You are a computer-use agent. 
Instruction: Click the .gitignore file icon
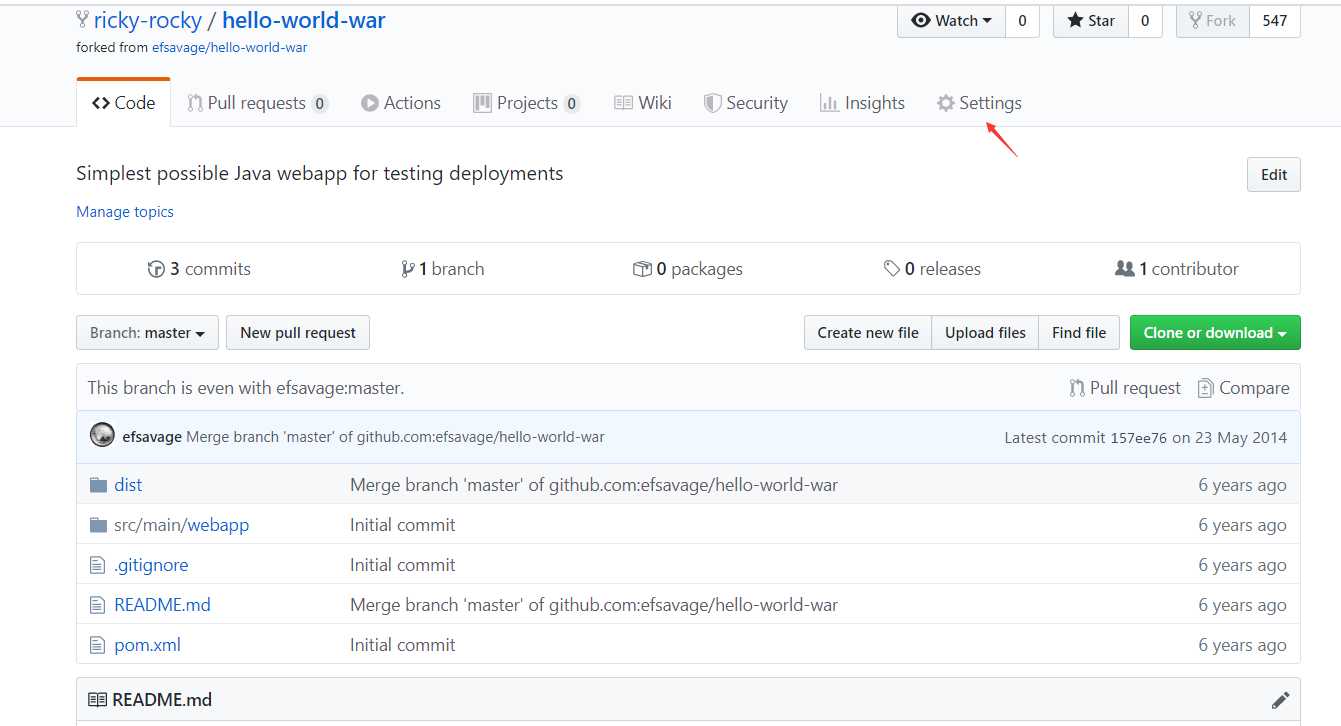click(97, 565)
